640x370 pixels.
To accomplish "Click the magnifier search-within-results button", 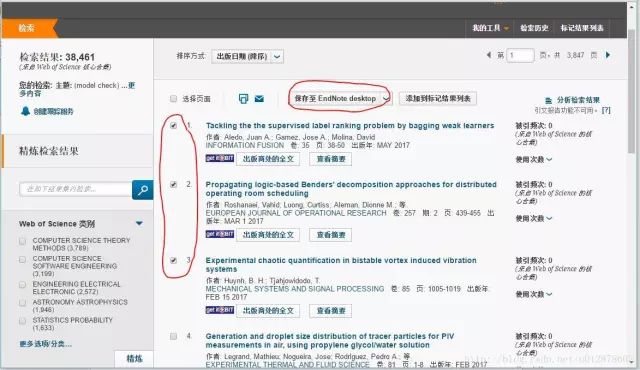I will 142,190.
